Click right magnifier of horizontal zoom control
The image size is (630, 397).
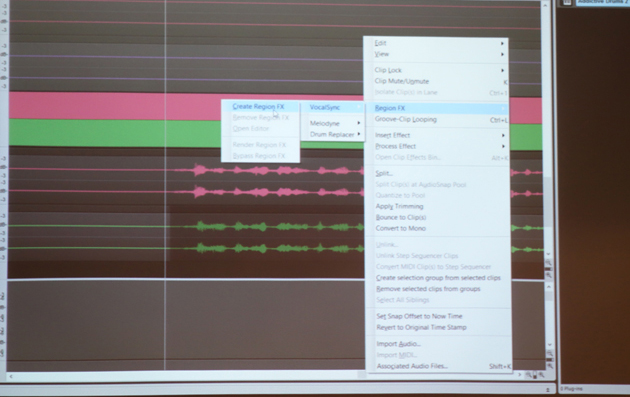[542, 375]
